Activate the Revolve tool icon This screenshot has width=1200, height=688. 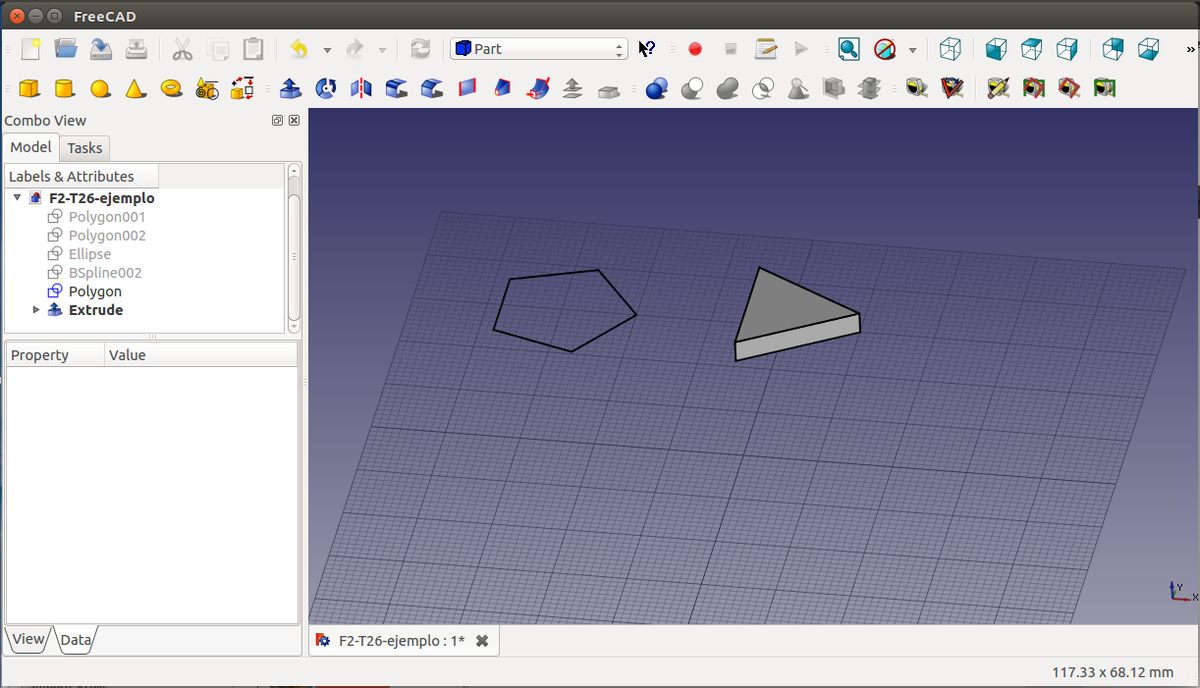pos(325,89)
